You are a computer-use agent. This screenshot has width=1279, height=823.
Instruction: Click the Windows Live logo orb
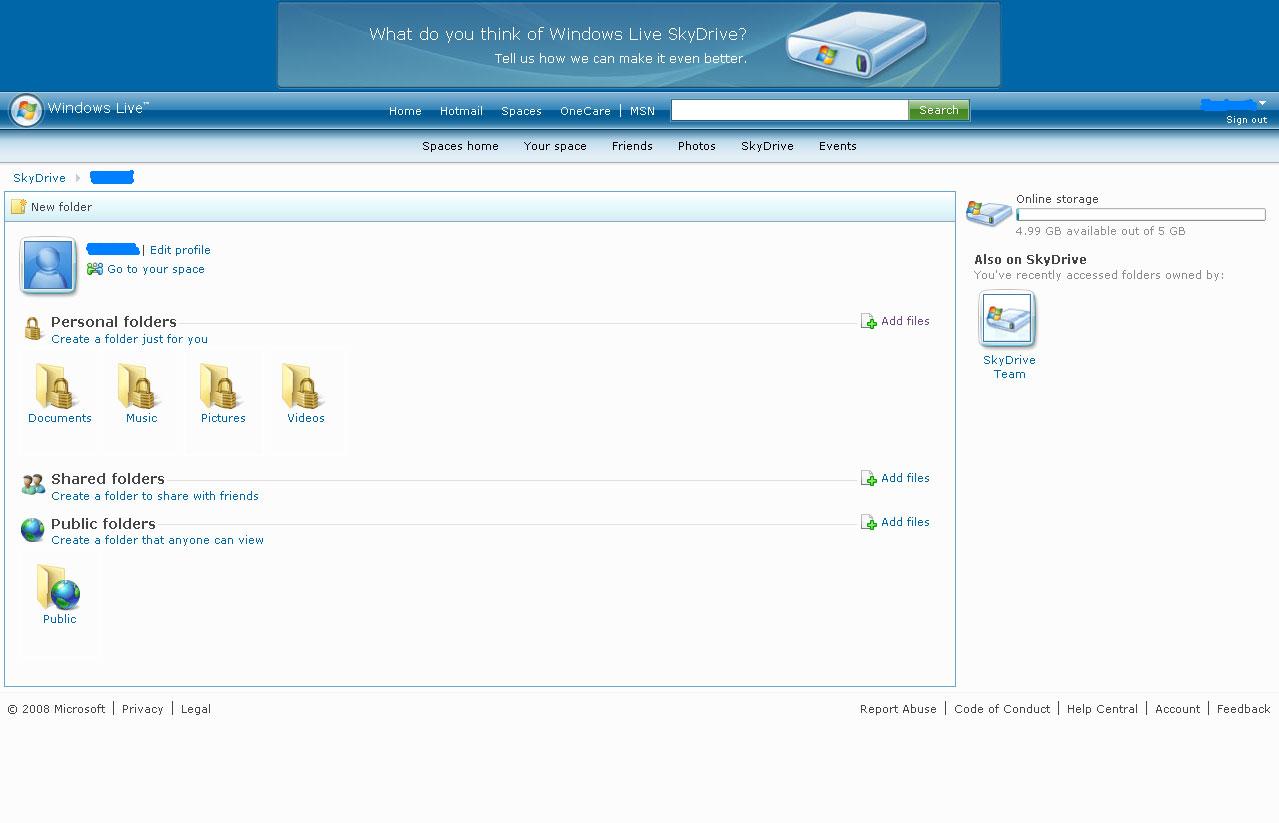26,110
